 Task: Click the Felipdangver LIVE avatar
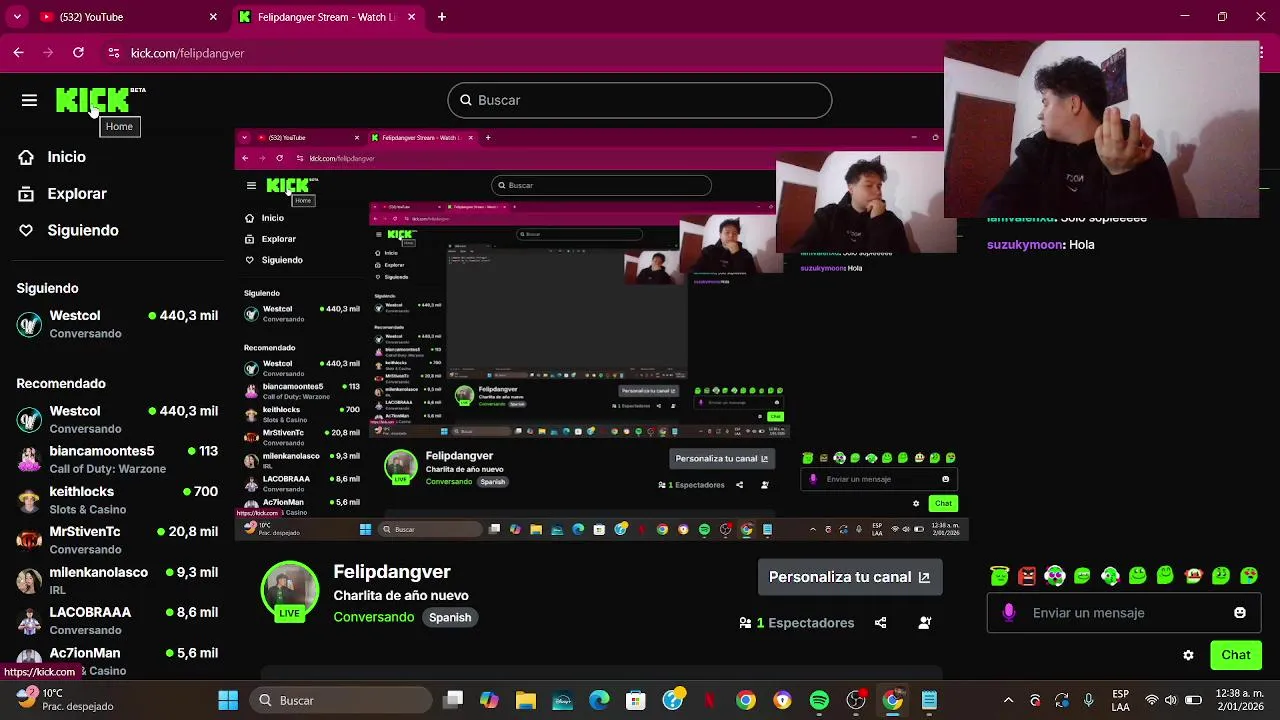tap(290, 592)
